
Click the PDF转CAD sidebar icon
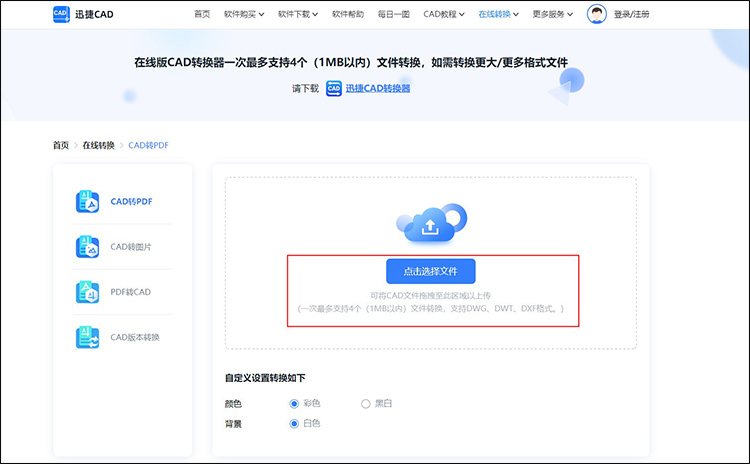click(88, 292)
